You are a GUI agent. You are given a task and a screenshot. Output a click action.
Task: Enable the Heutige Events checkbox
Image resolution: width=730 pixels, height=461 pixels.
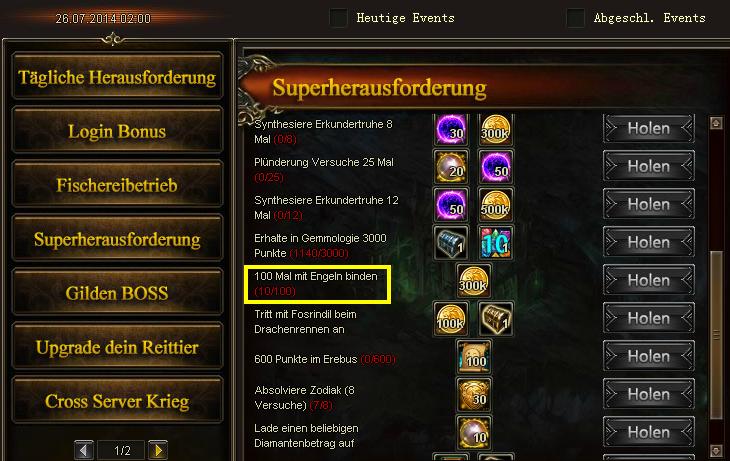[x=338, y=18]
